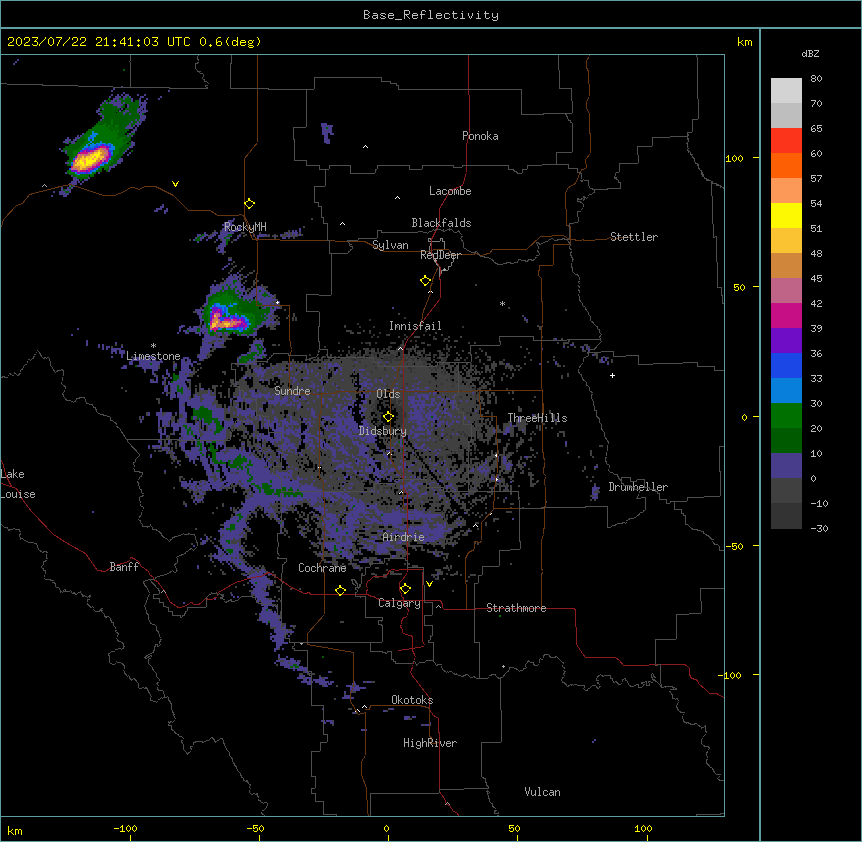Viewport: 862px width, 842px height.
Task: Click the Okotoks label
Action: 412,700
